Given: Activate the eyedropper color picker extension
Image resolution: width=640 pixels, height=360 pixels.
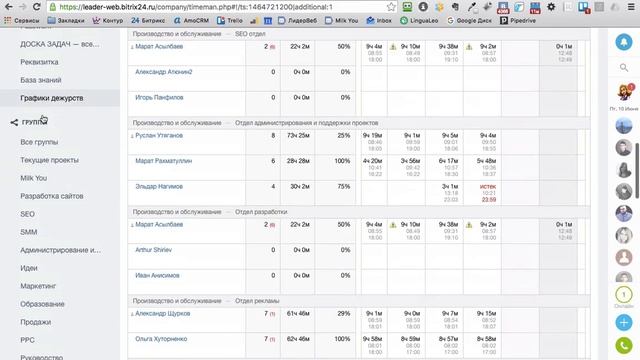Looking at the screenshot, I should point(471,7).
